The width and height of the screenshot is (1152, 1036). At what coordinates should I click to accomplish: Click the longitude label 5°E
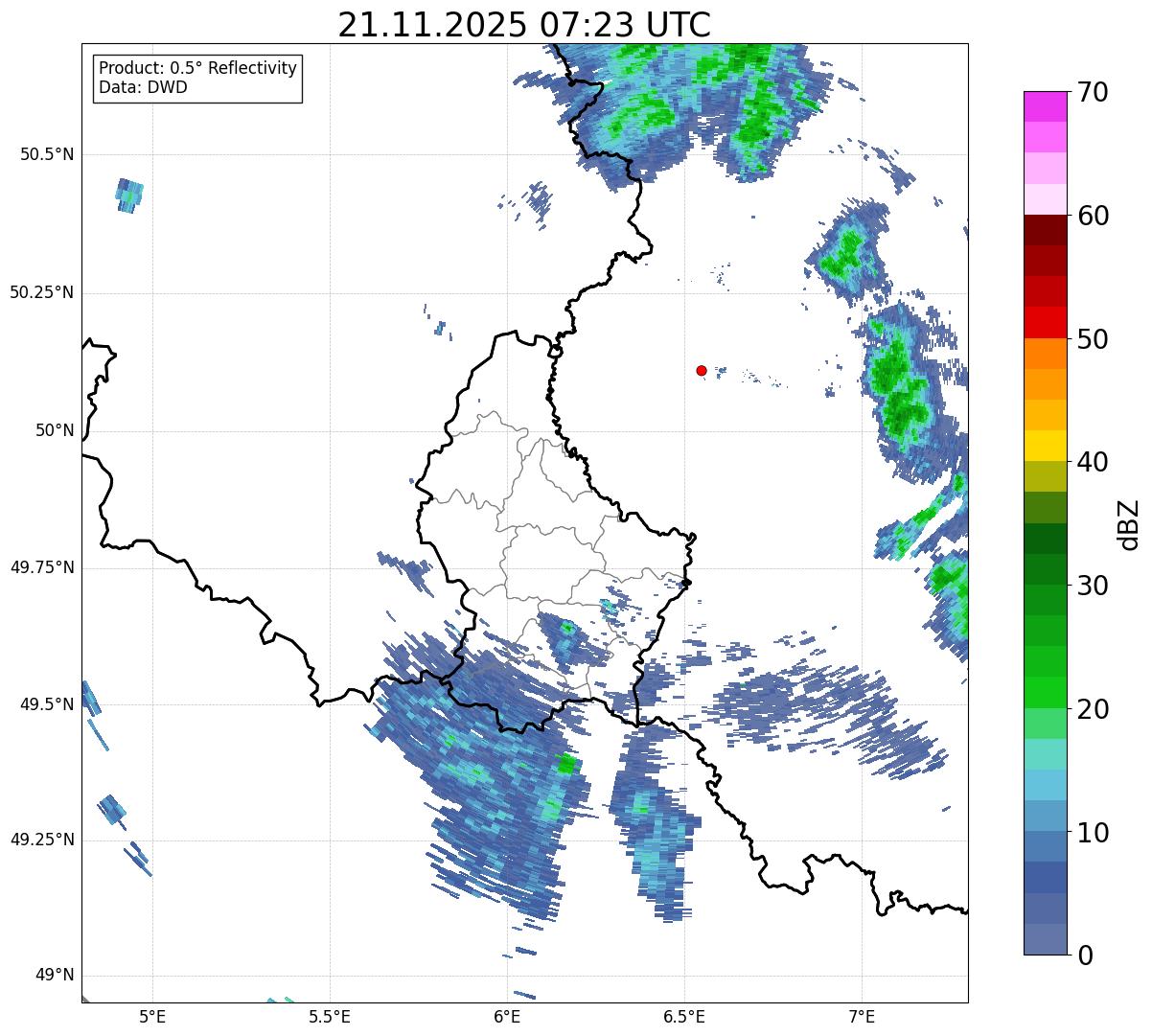152,1016
